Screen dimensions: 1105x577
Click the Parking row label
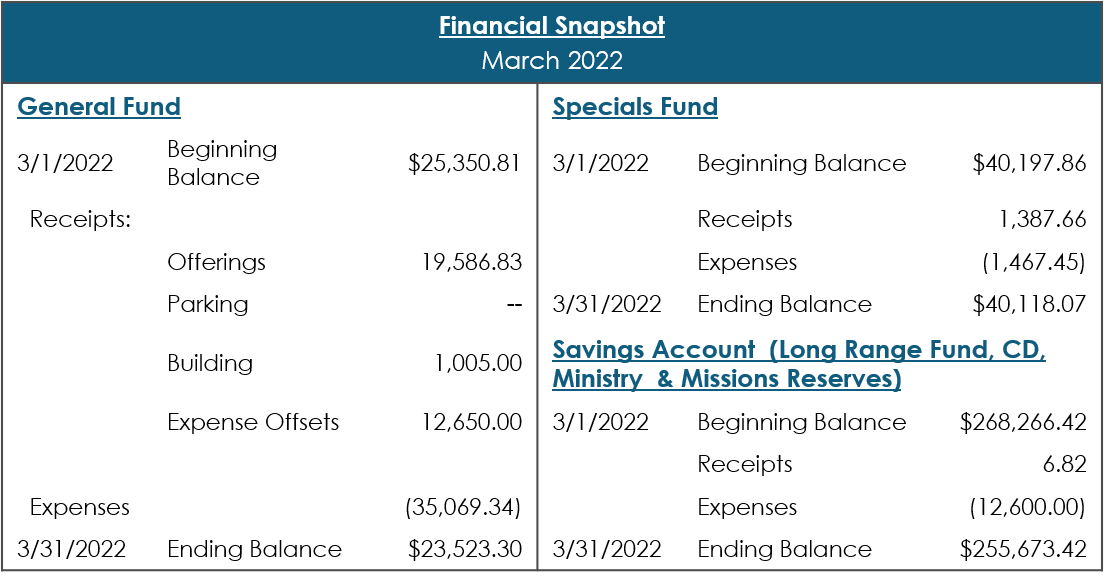207,304
